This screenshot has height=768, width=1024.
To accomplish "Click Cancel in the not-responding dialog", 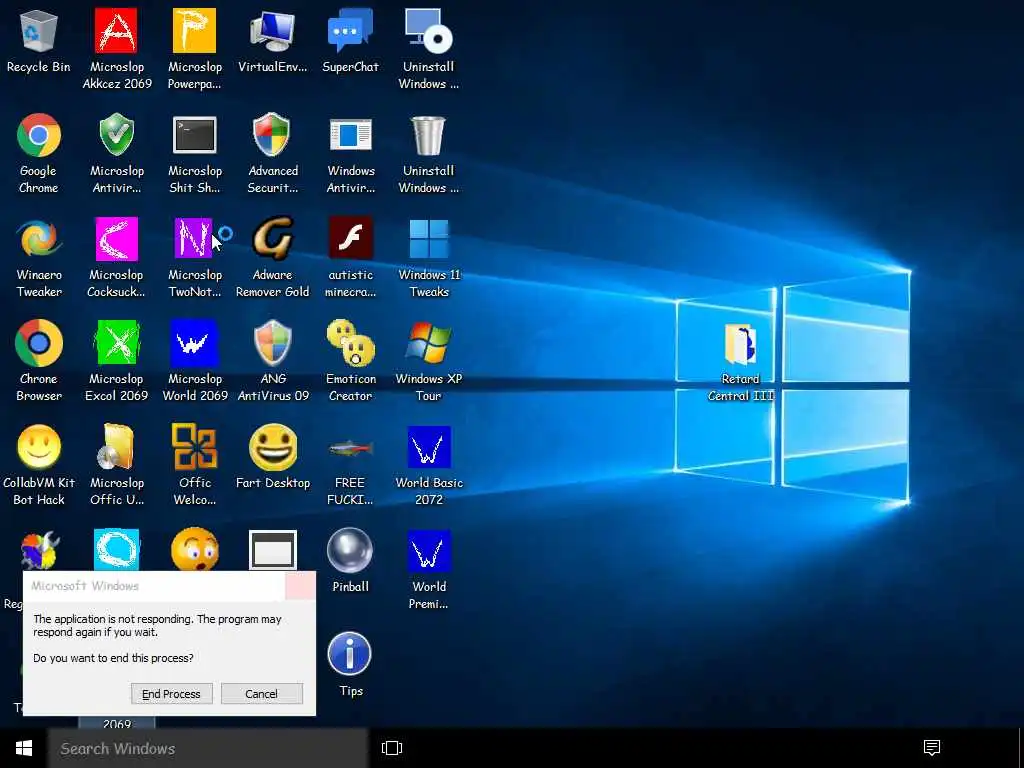I will (261, 694).
